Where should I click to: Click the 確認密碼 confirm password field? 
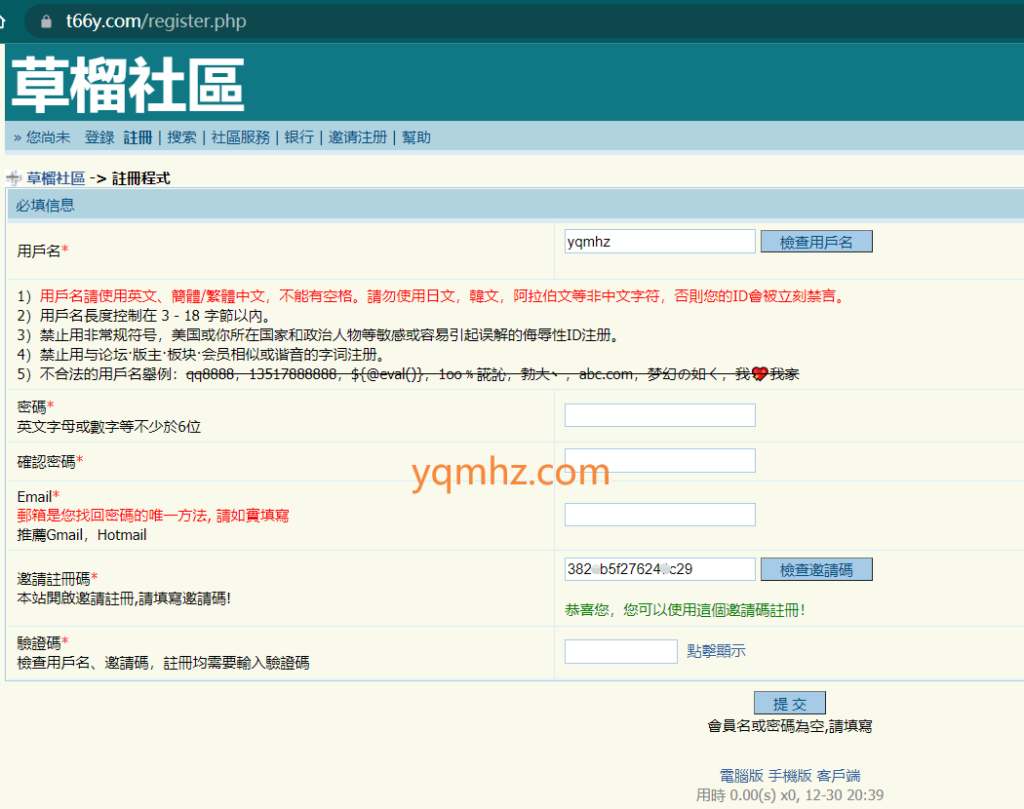pyautogui.click(x=659, y=460)
